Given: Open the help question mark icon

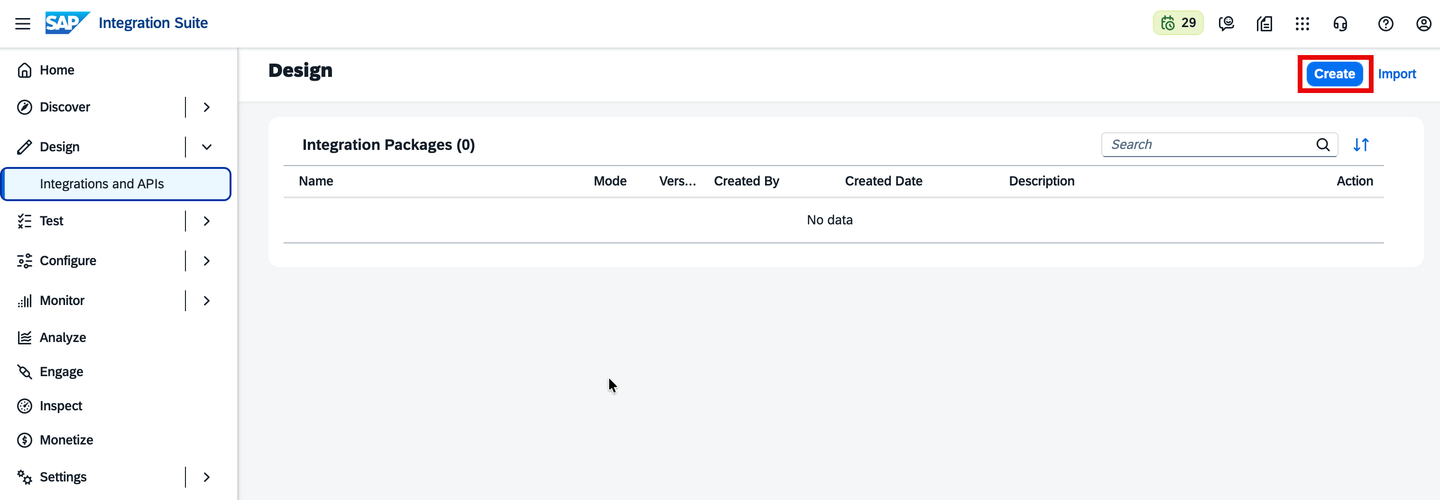Looking at the screenshot, I should click(1386, 23).
